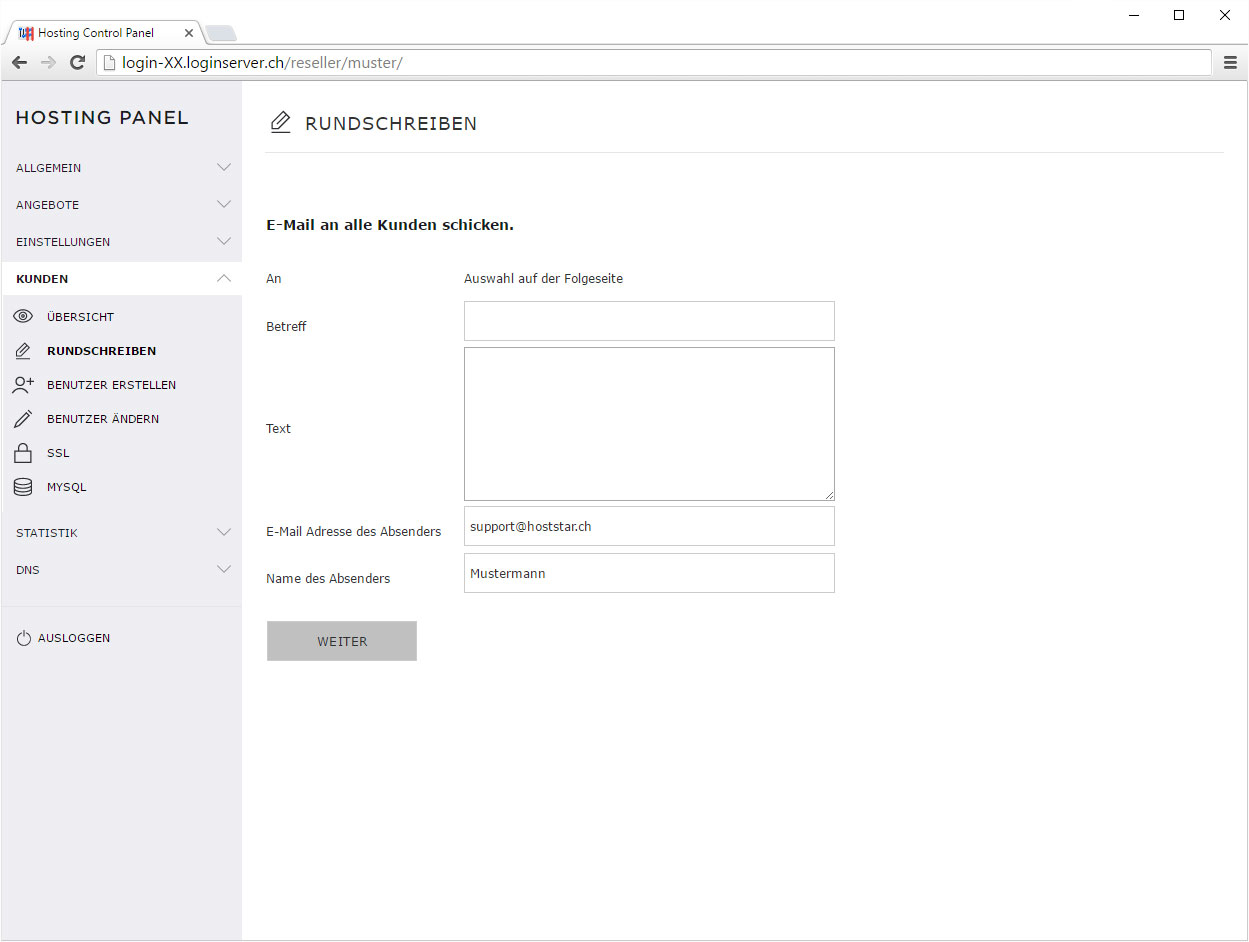This screenshot has height=942, width=1249.
Task: Click the Hosting Panel logo title
Action: click(x=102, y=118)
